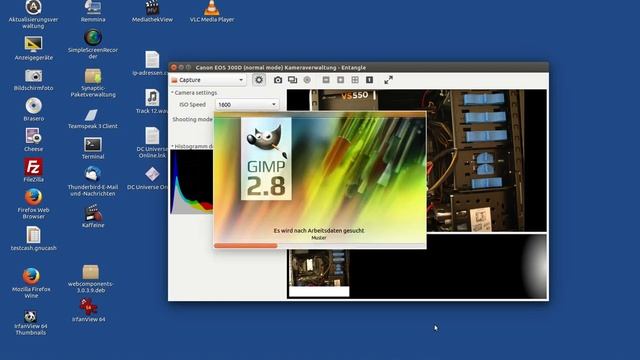This screenshot has width=640, height=360.
Task: Open the Firefox Web Browser desktop icon
Action: pyautogui.click(x=33, y=204)
